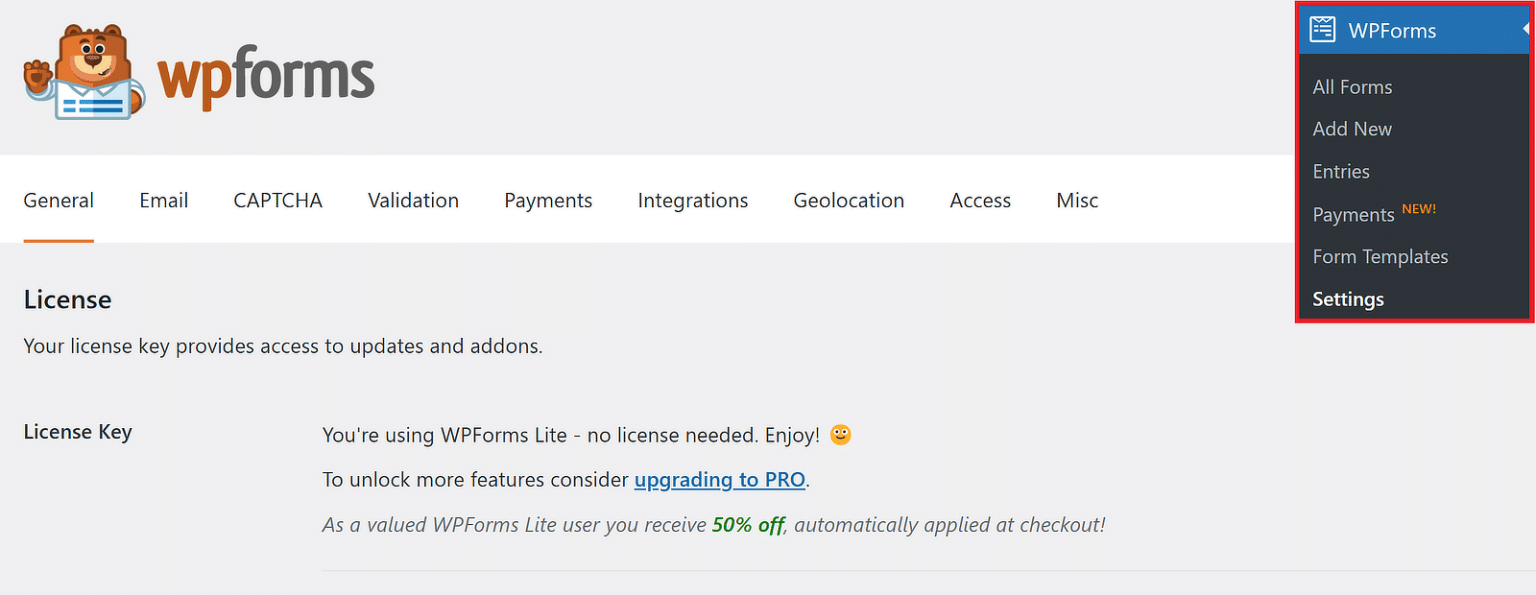Open the 'upgrading to PRO' link
Viewport: 1536px width, 595px height.
(x=719, y=479)
